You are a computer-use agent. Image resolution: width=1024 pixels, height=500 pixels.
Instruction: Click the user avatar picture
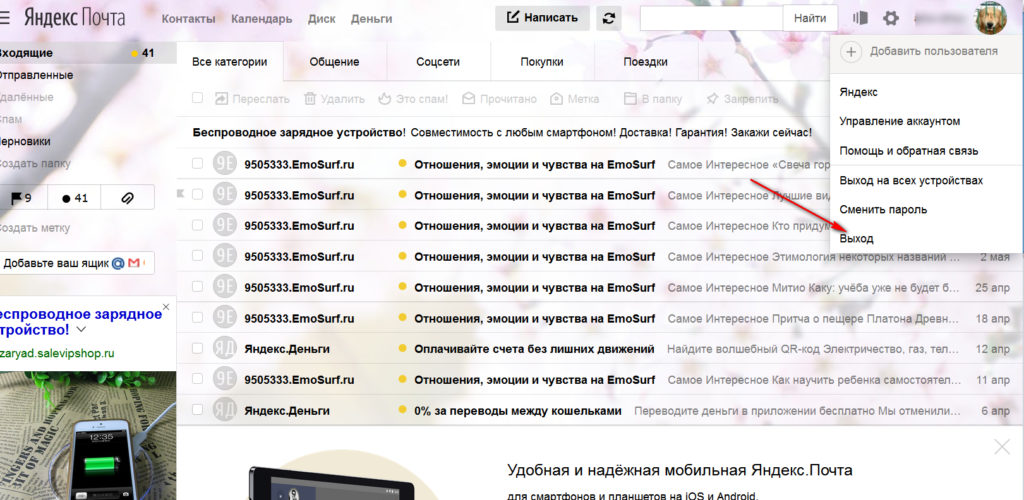point(991,18)
